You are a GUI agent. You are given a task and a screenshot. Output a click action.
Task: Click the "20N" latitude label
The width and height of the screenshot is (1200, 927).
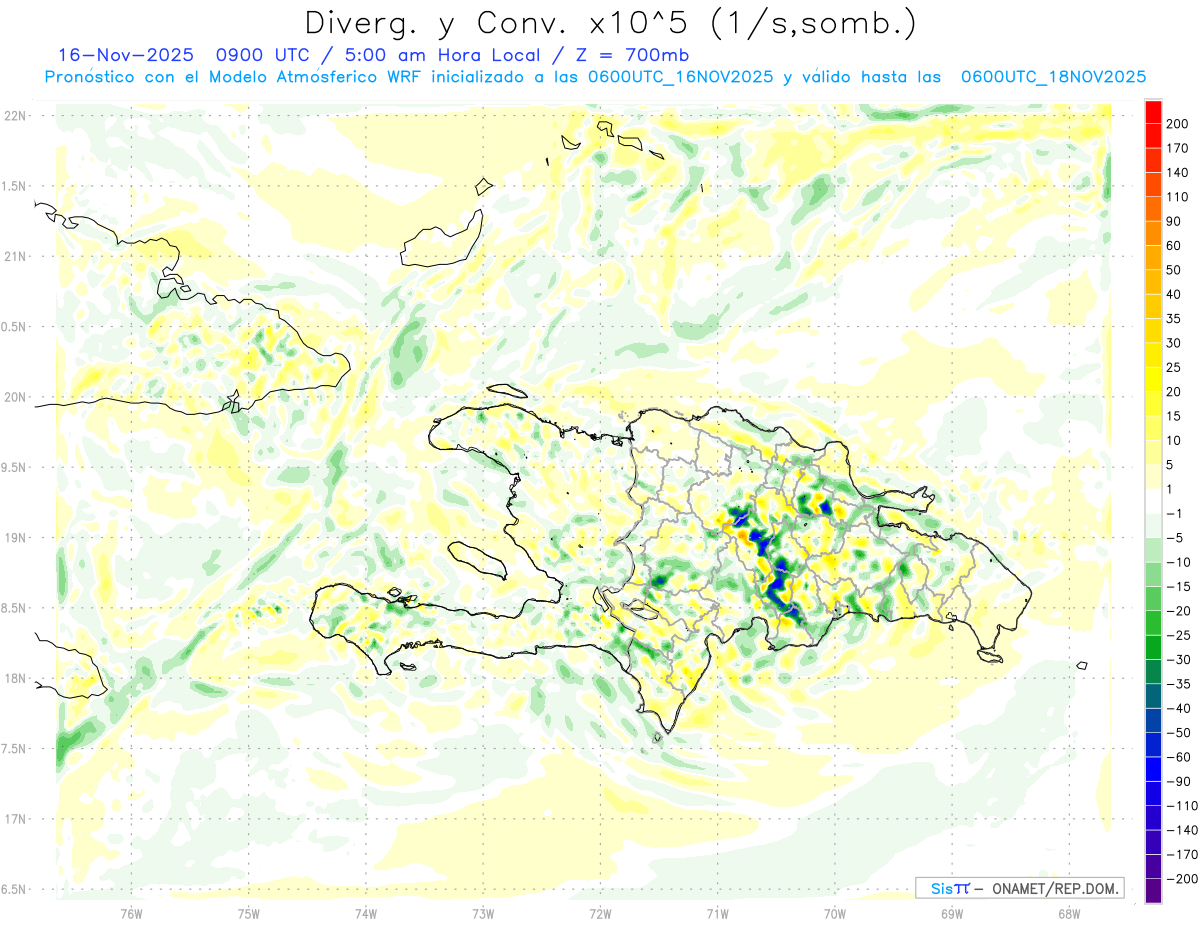pyautogui.click(x=15, y=397)
